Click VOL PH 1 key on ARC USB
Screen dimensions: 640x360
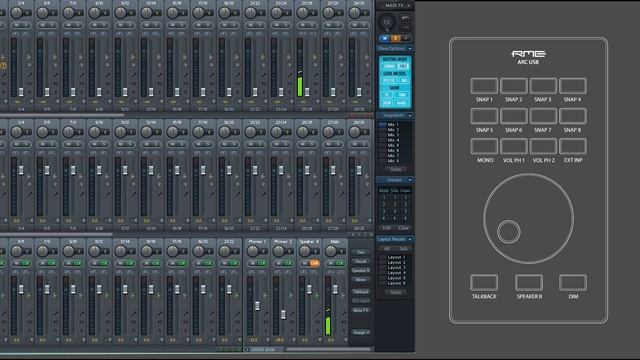point(513,147)
